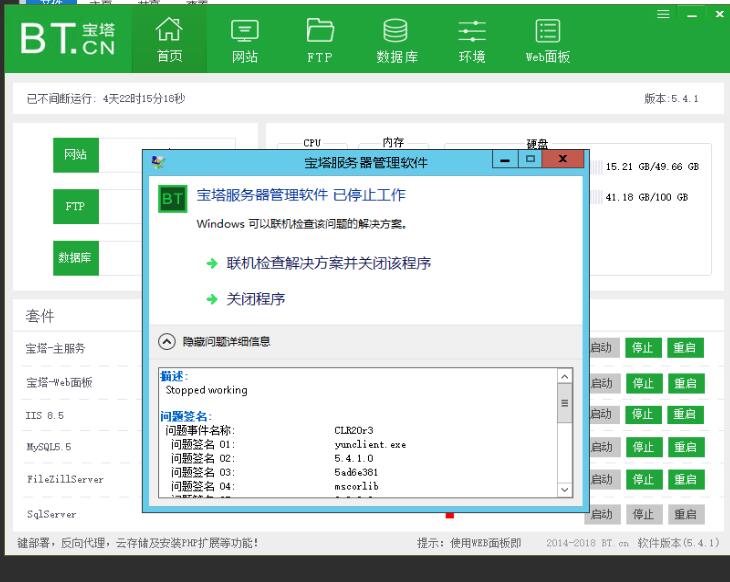Close the BT main window

click(719, 14)
